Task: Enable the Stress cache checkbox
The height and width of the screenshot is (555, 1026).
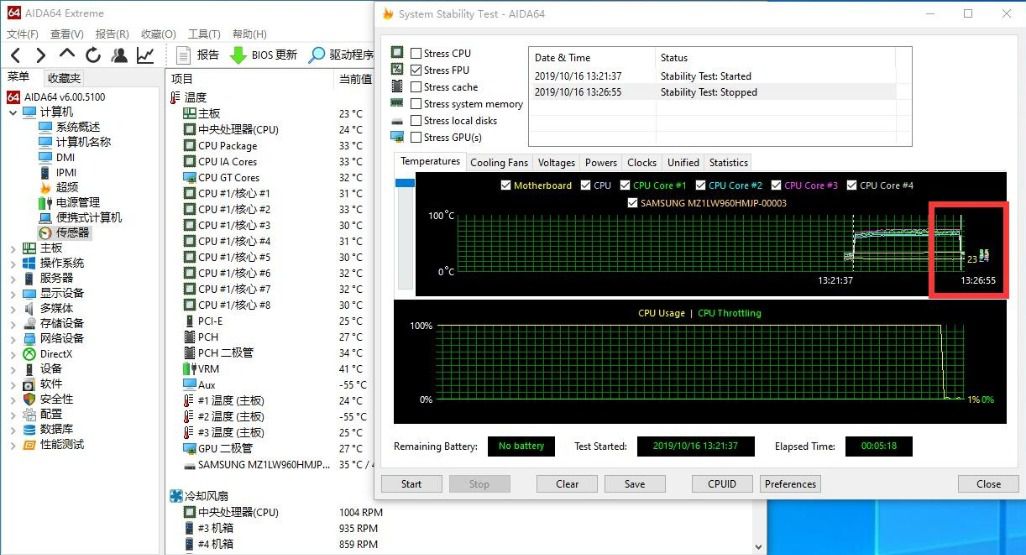Action: [416, 87]
